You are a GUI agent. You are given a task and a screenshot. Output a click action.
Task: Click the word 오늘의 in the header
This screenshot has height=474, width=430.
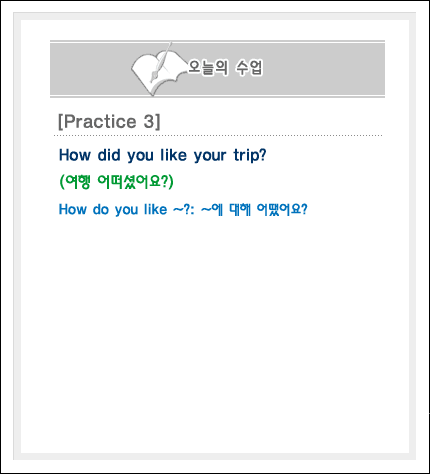(x=208, y=68)
